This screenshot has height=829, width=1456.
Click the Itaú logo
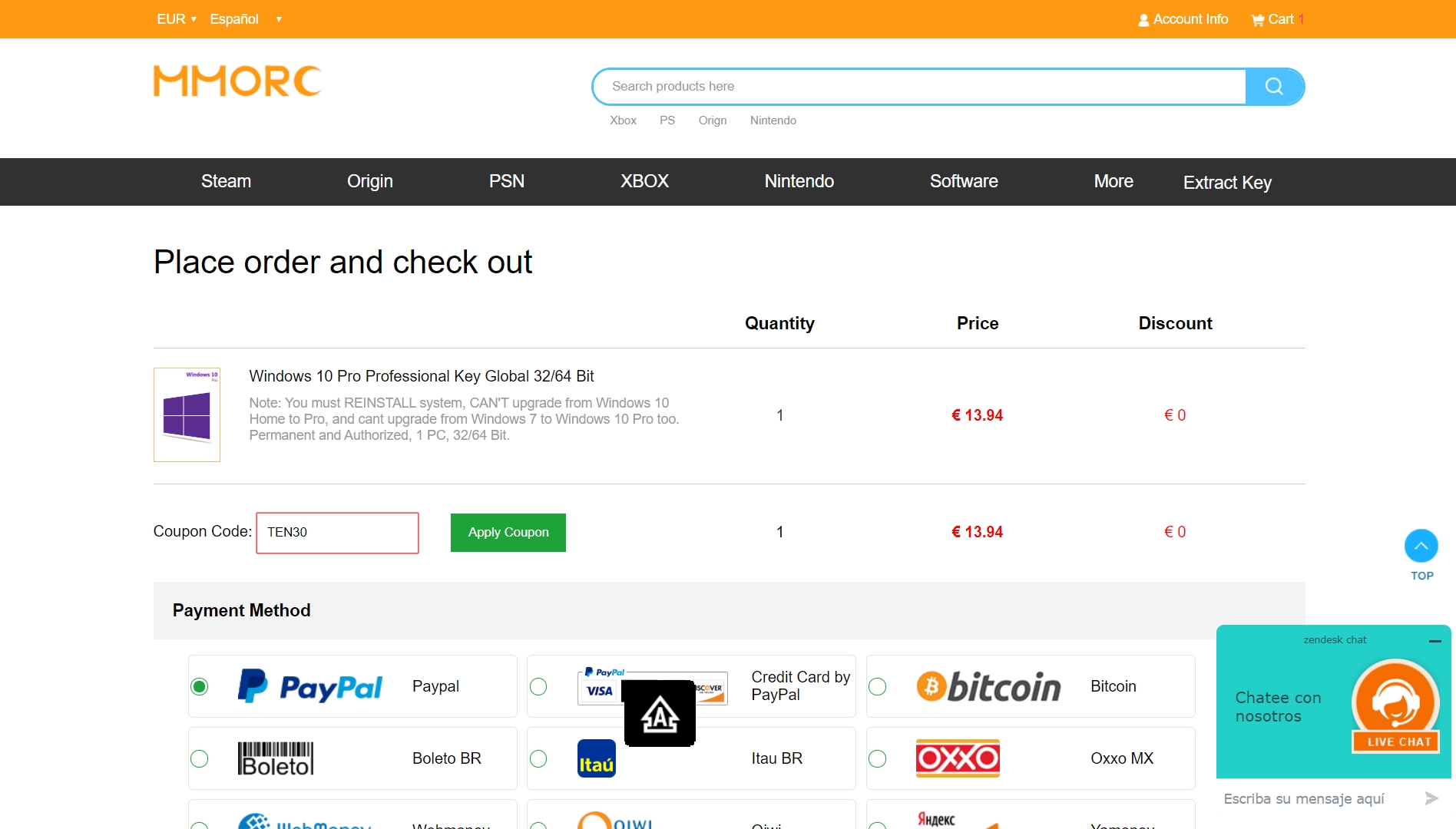(x=597, y=758)
